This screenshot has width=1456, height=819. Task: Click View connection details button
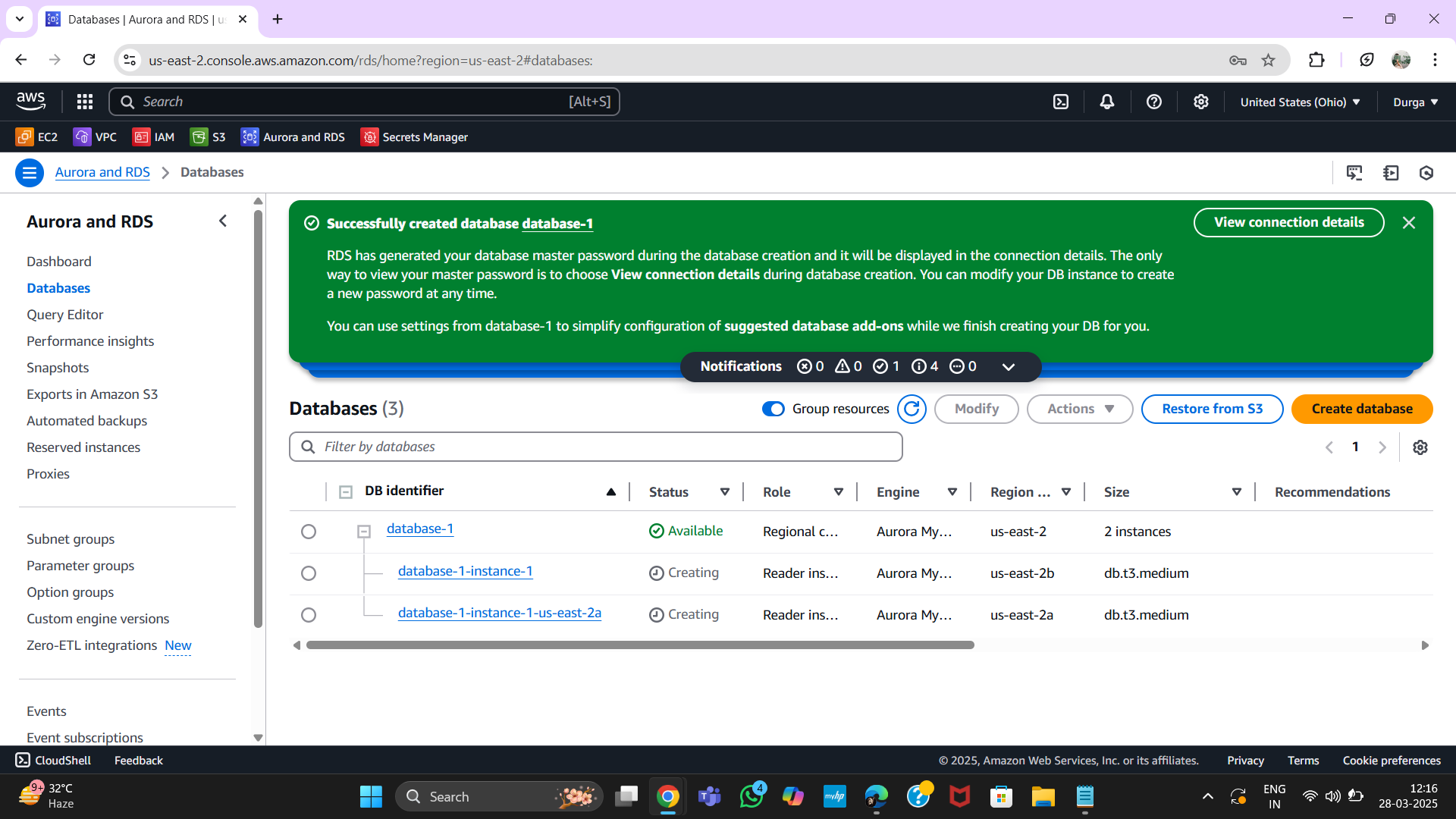click(1288, 222)
